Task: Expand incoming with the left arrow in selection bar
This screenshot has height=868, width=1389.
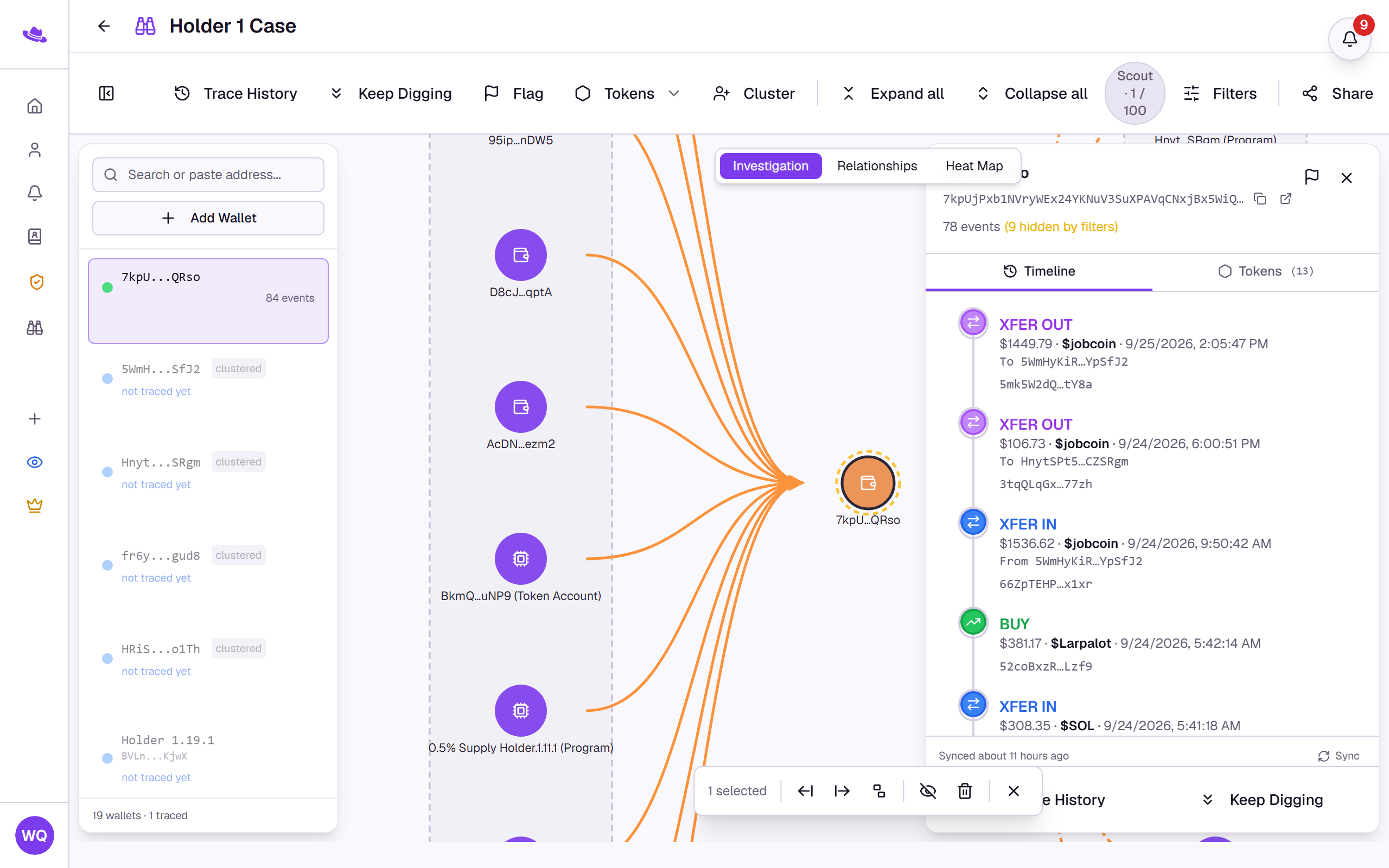Action: pyautogui.click(x=805, y=791)
